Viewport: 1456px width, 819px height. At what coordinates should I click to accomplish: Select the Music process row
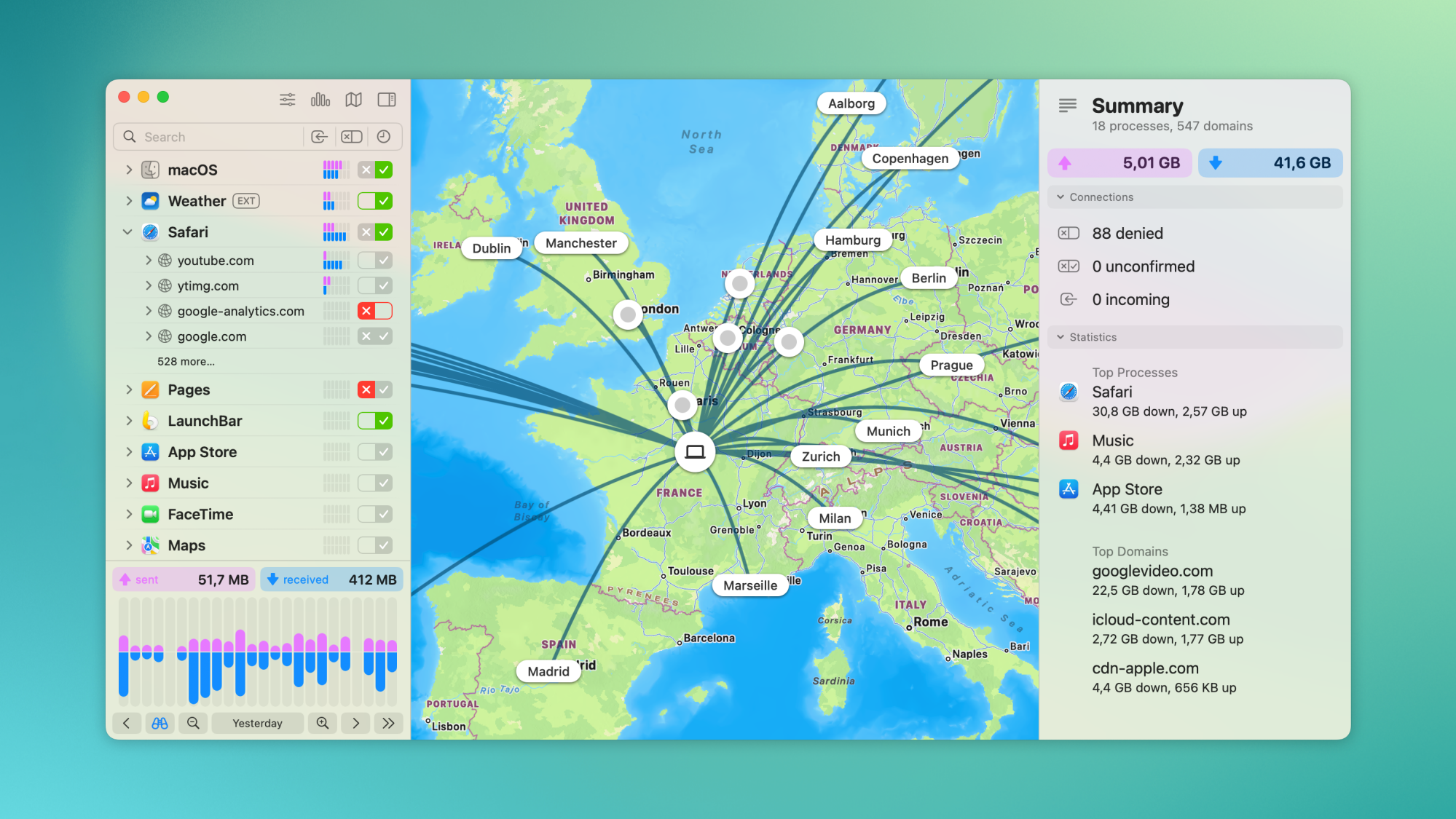click(188, 483)
